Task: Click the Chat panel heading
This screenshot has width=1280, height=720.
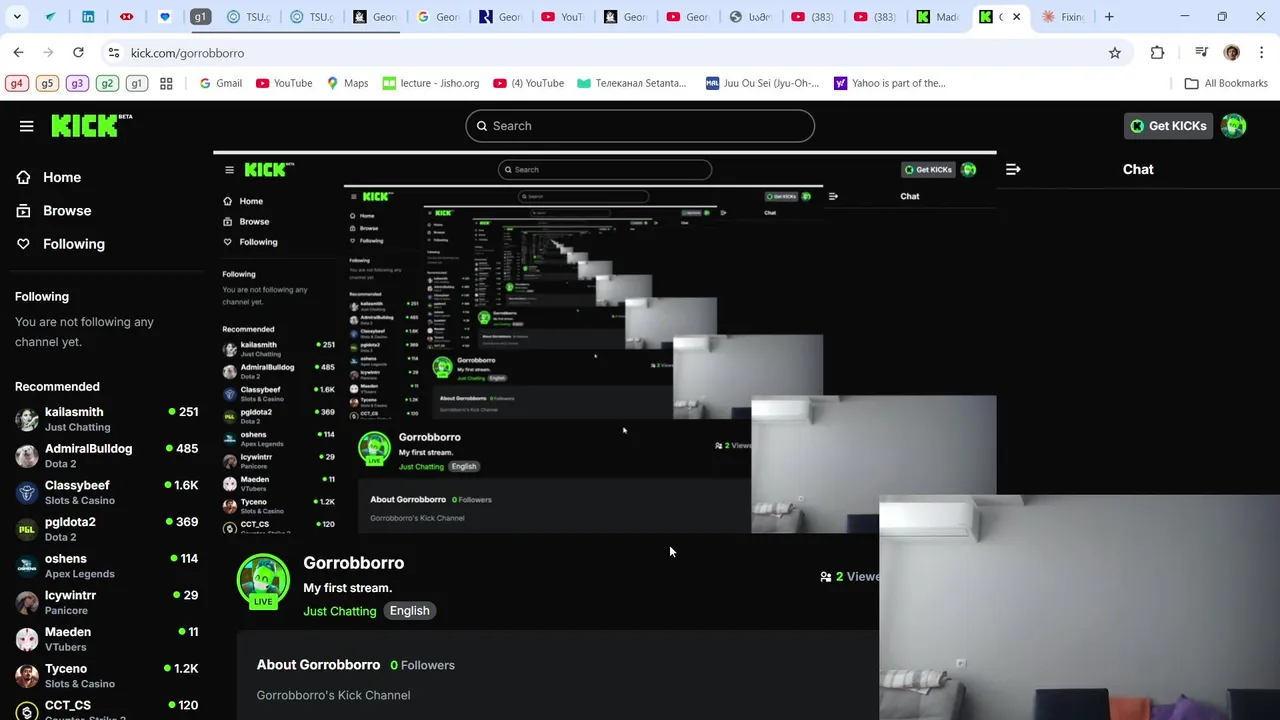Action: pos(1138,169)
